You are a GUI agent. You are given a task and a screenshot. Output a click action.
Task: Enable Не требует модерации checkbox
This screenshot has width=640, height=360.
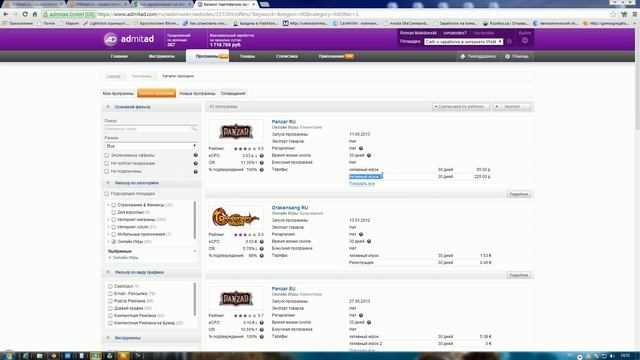(107, 163)
